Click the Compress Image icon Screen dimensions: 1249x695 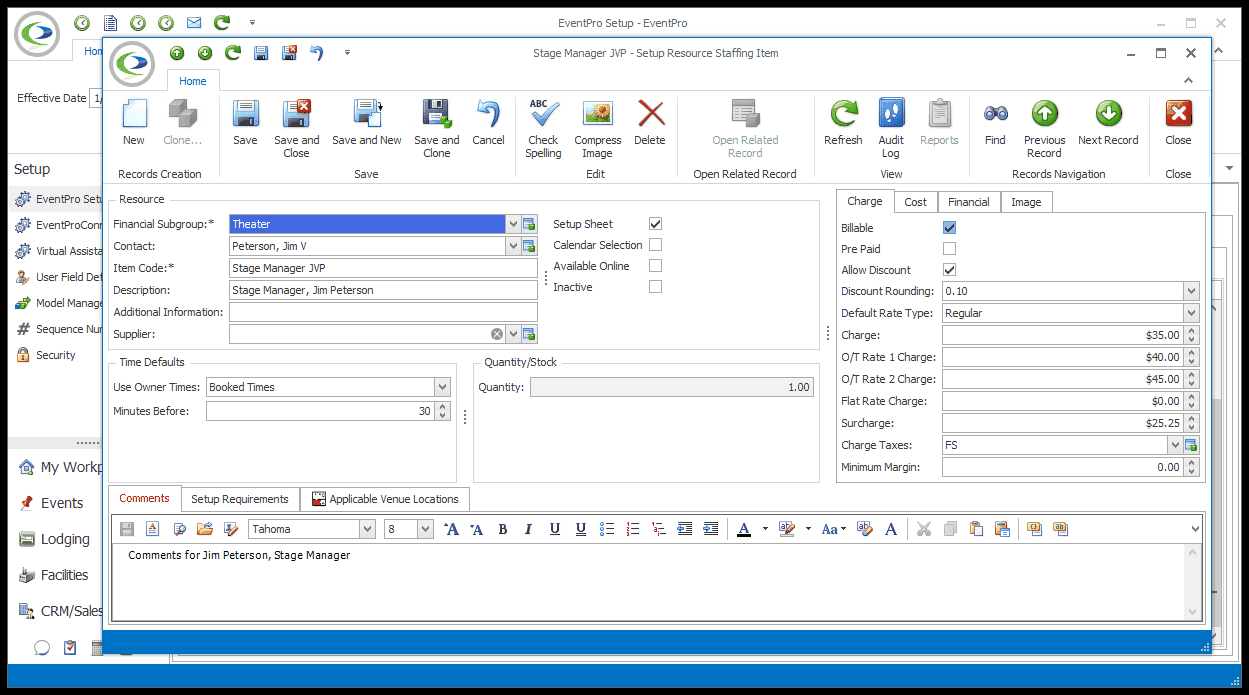tap(597, 114)
